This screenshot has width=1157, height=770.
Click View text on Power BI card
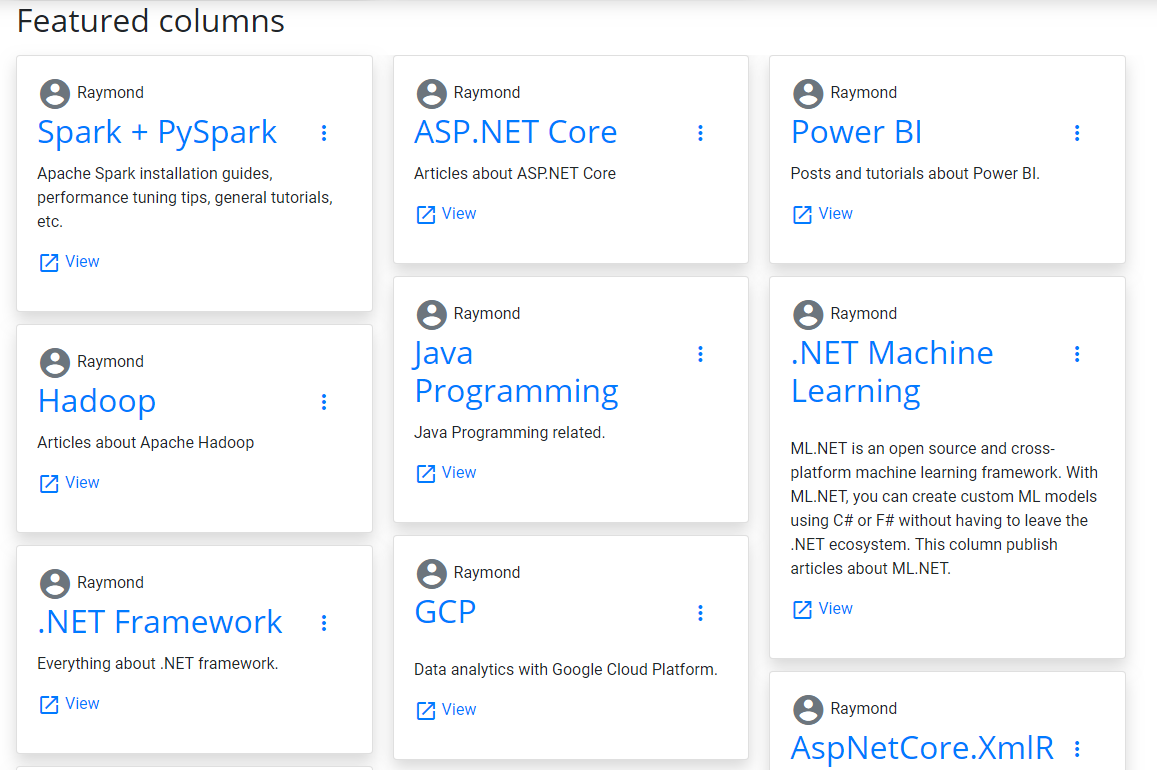(x=835, y=214)
